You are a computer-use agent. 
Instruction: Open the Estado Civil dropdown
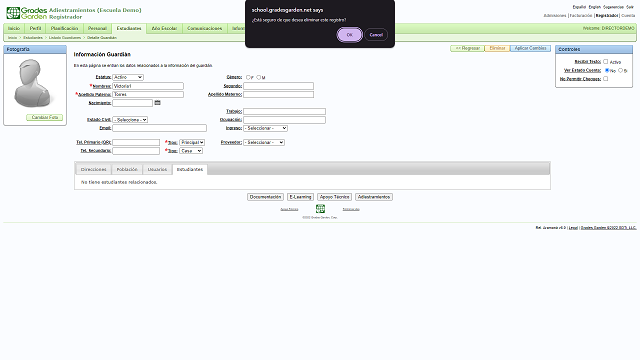tap(130, 120)
